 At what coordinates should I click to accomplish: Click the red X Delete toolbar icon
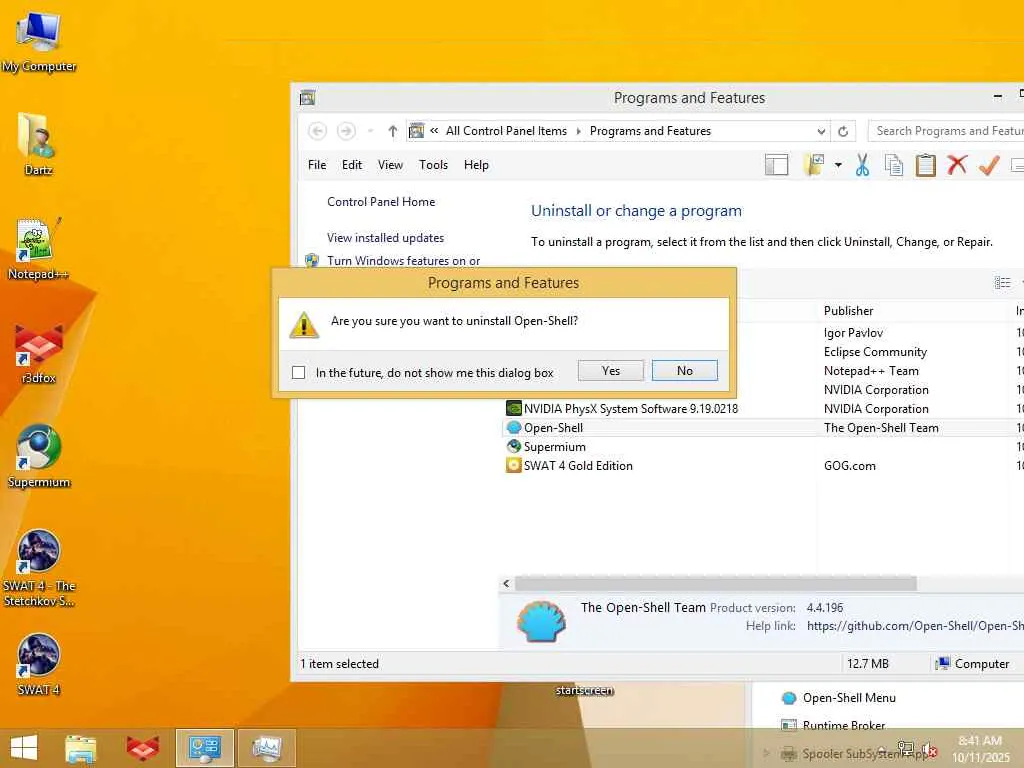pyautogui.click(x=957, y=165)
